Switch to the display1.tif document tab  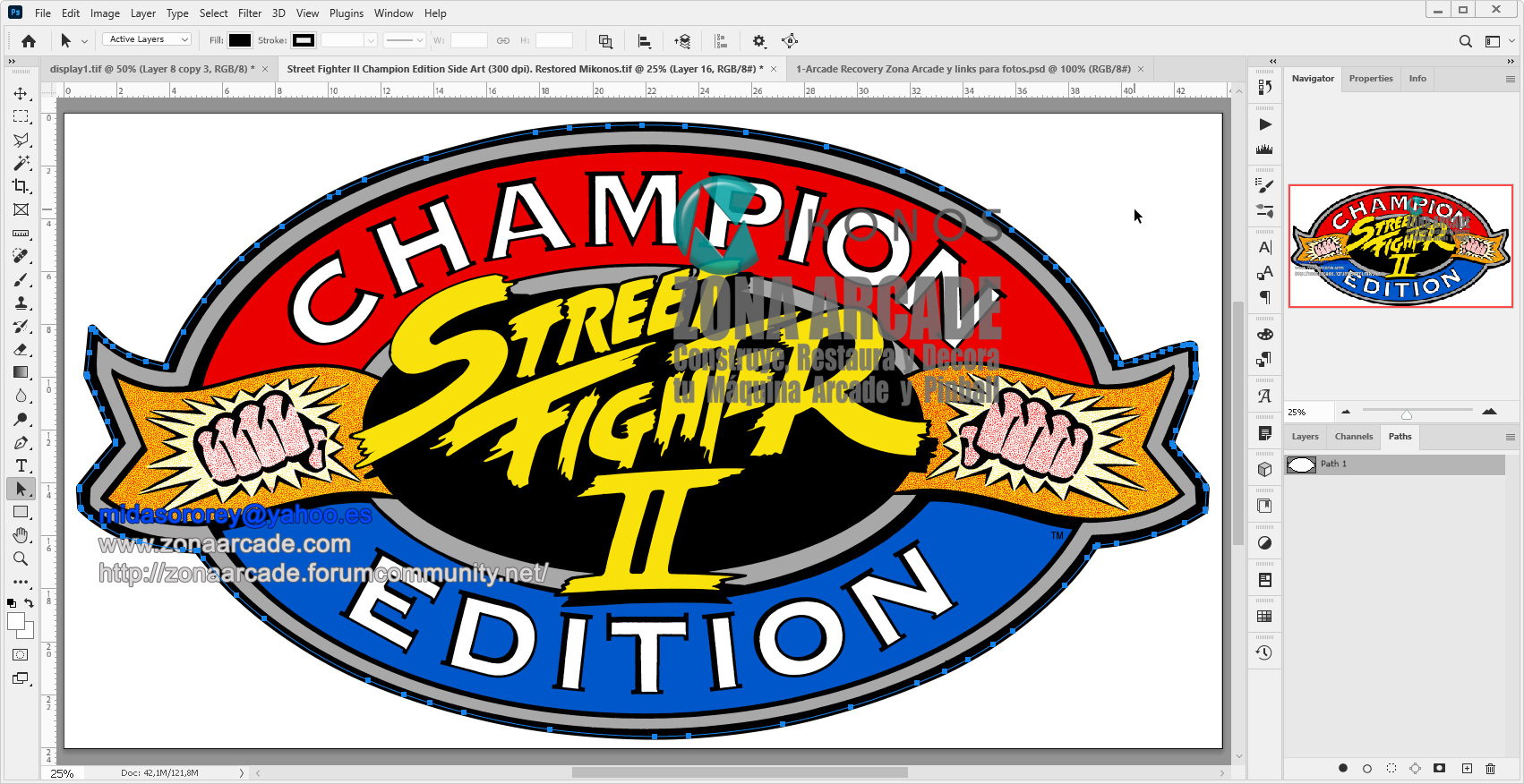pyautogui.click(x=152, y=69)
